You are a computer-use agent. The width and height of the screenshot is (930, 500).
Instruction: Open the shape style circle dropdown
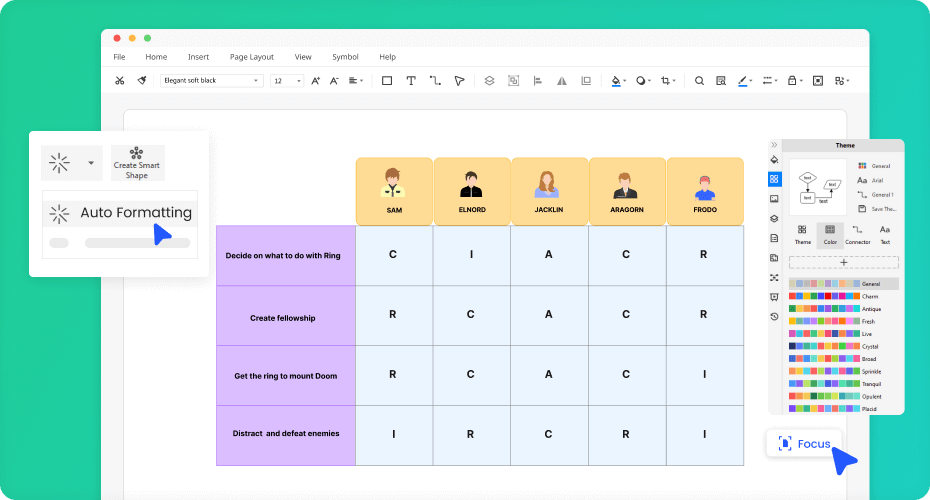(643, 81)
